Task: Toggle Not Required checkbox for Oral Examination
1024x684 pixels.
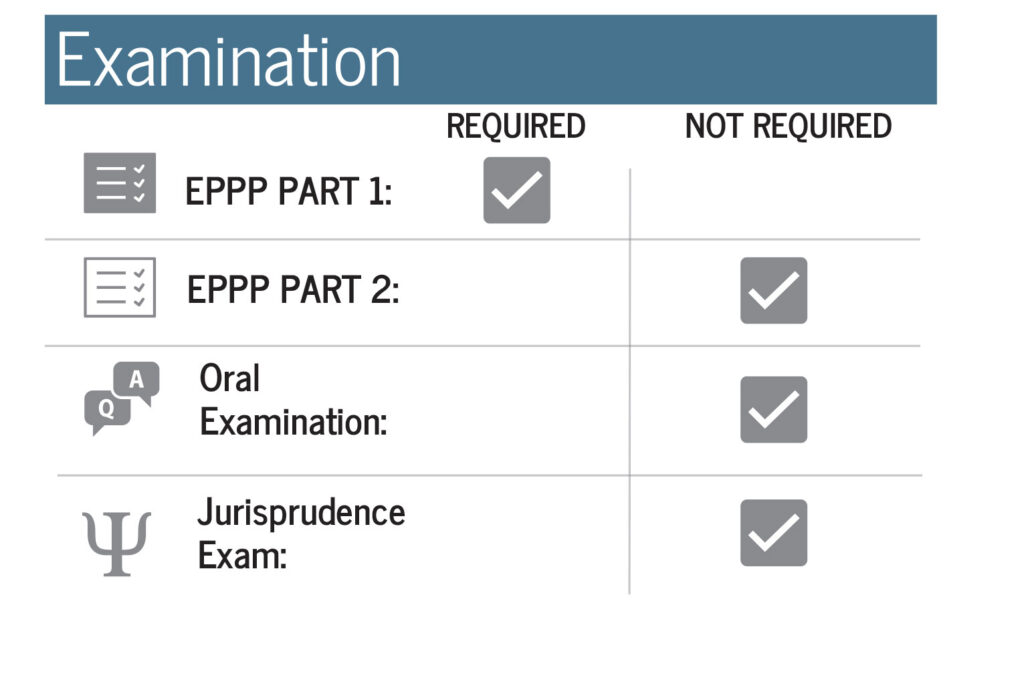Action: pyautogui.click(x=773, y=410)
